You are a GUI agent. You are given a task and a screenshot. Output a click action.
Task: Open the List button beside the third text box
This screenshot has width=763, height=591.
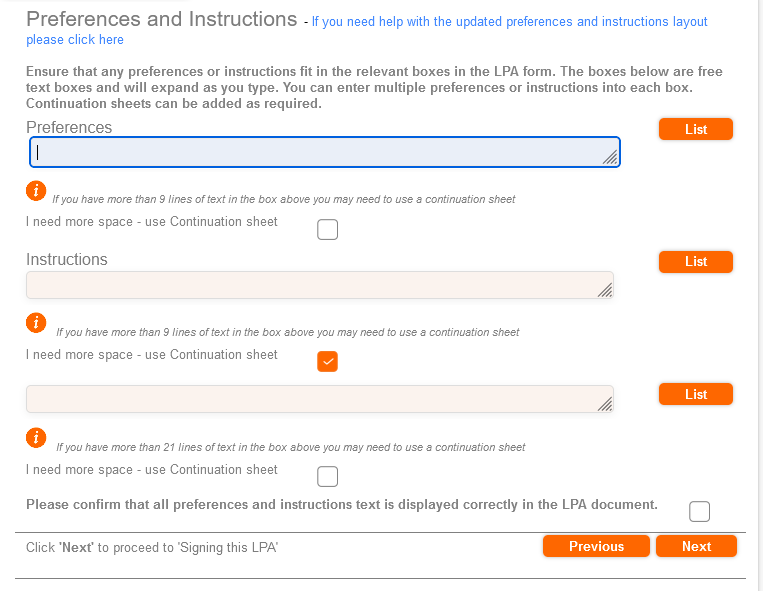point(696,394)
